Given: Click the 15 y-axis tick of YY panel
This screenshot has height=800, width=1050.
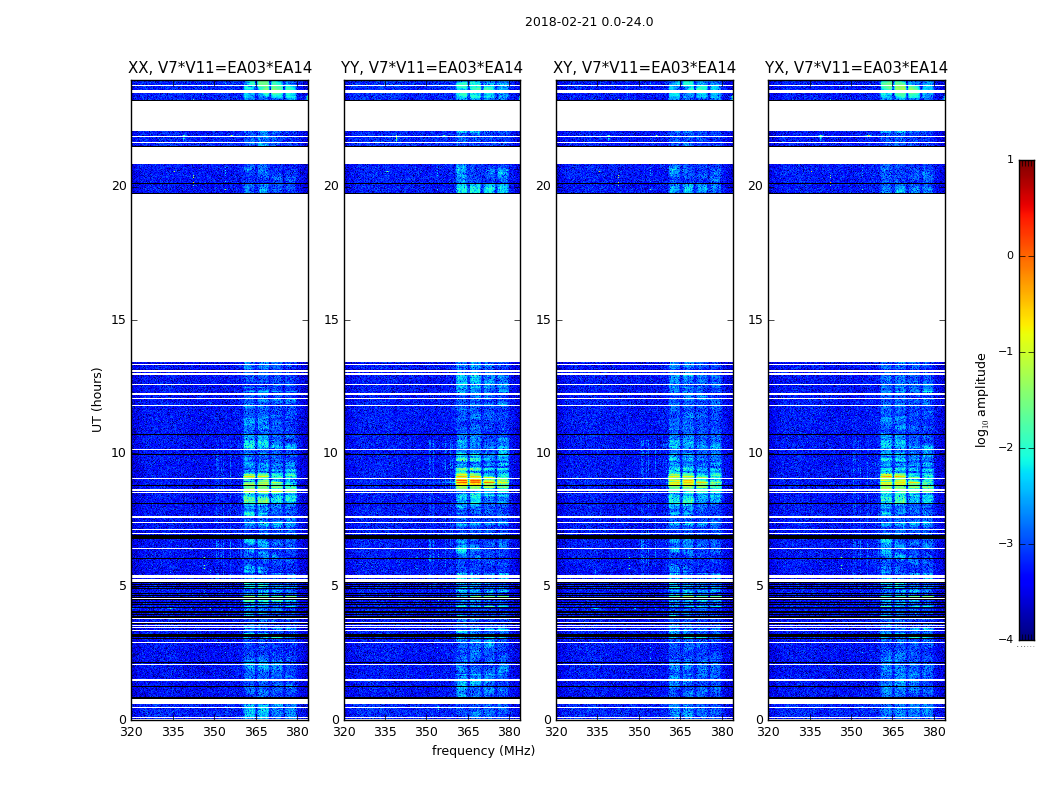Looking at the screenshot, I should (x=330, y=320).
